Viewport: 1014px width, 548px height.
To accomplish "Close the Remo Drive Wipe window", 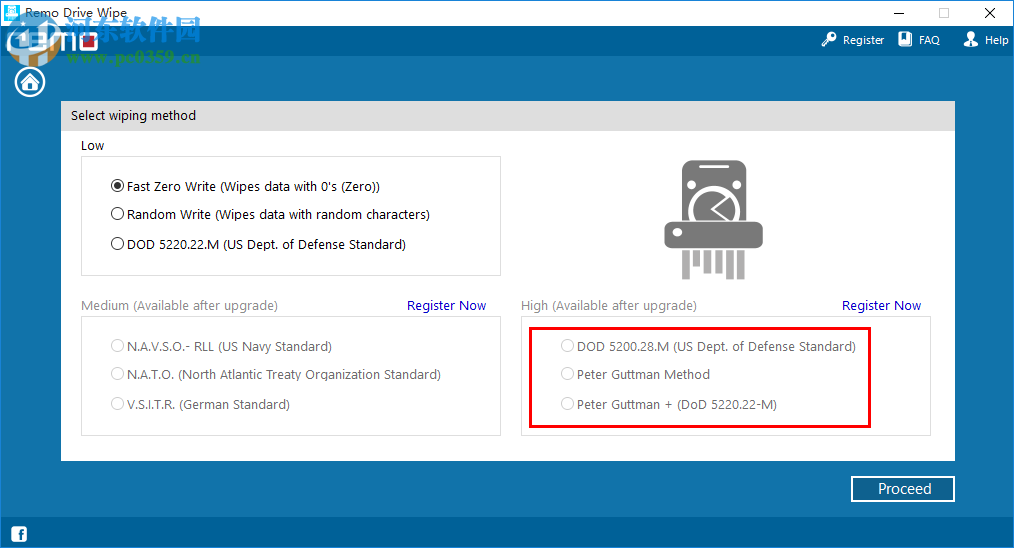I will pyautogui.click(x=989, y=13).
